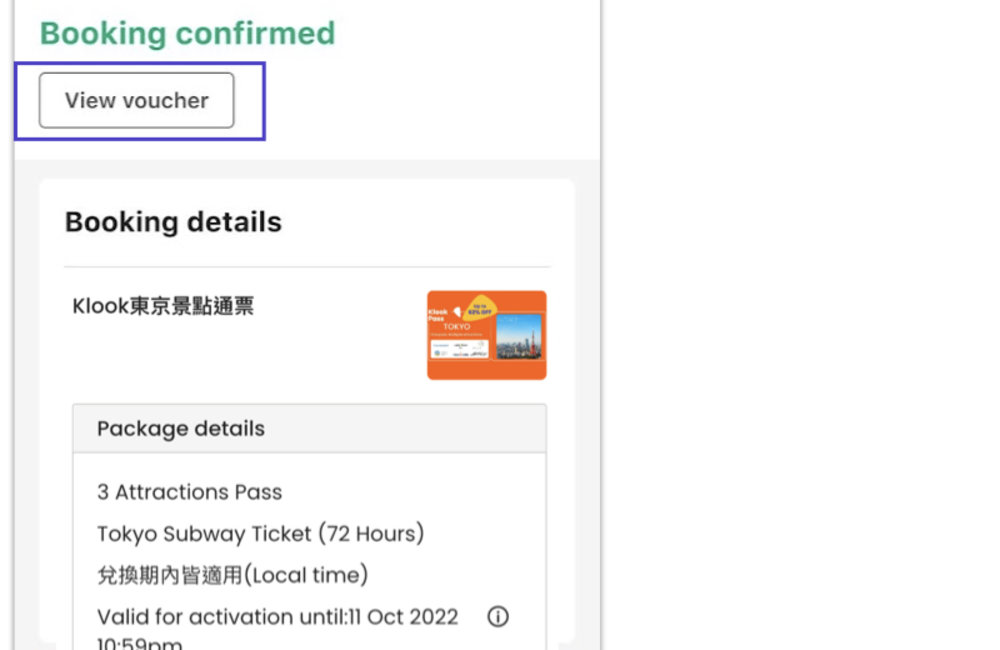
Task: Click the Booking details heading
Action: tap(173, 222)
